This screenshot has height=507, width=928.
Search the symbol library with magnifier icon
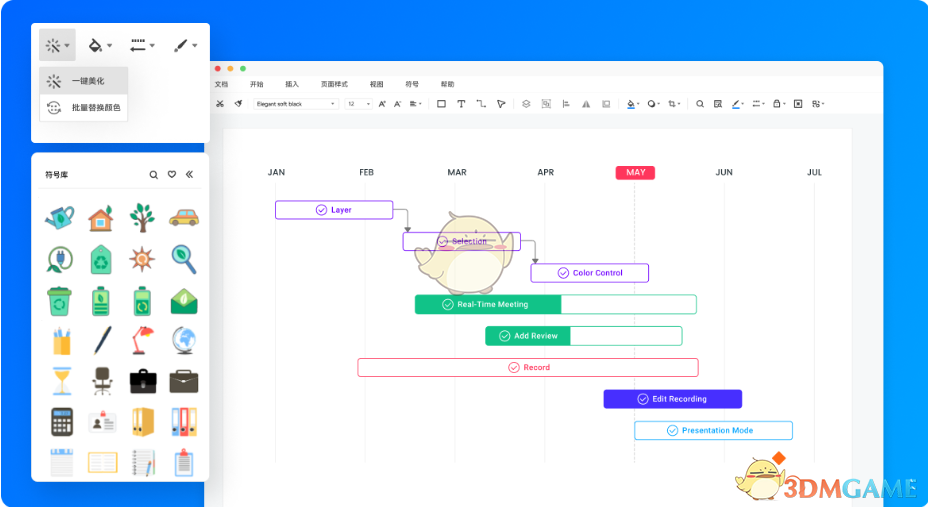point(154,175)
